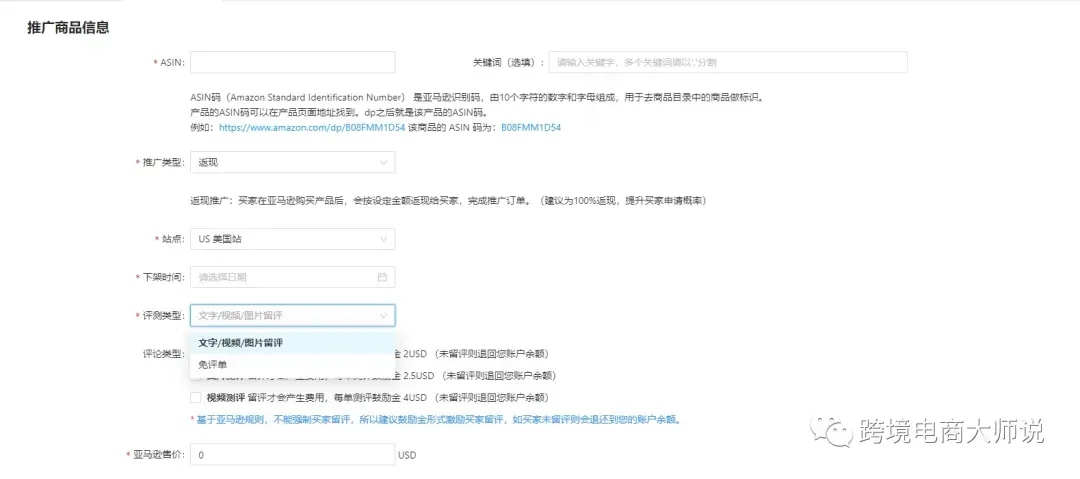This screenshot has height=479, width=1080.
Task: Click the calendar icon in 下架时间 field
Action: (x=382, y=277)
